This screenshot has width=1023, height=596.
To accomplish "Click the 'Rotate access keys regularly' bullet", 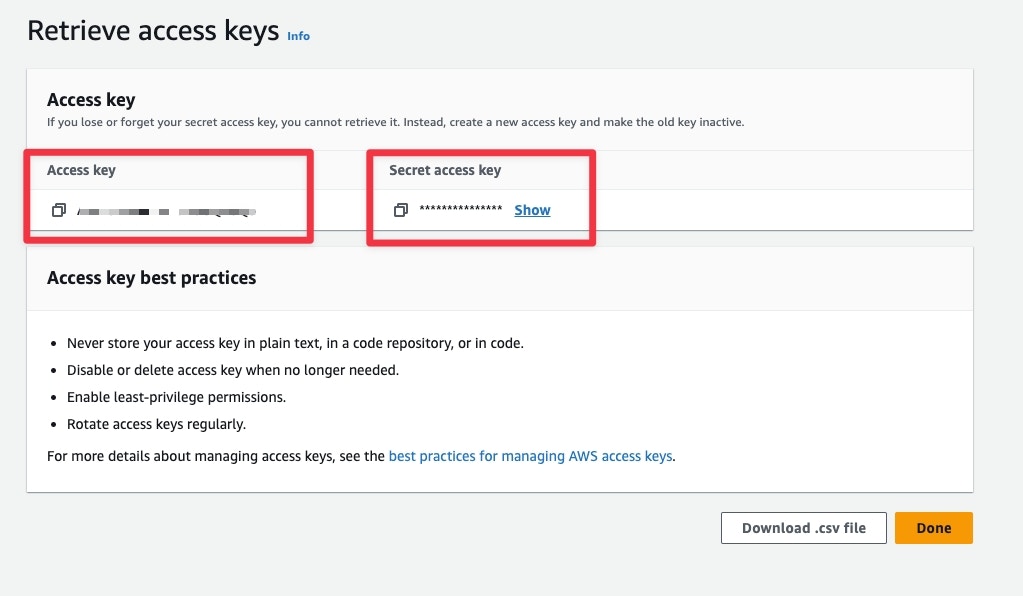I will [x=156, y=424].
